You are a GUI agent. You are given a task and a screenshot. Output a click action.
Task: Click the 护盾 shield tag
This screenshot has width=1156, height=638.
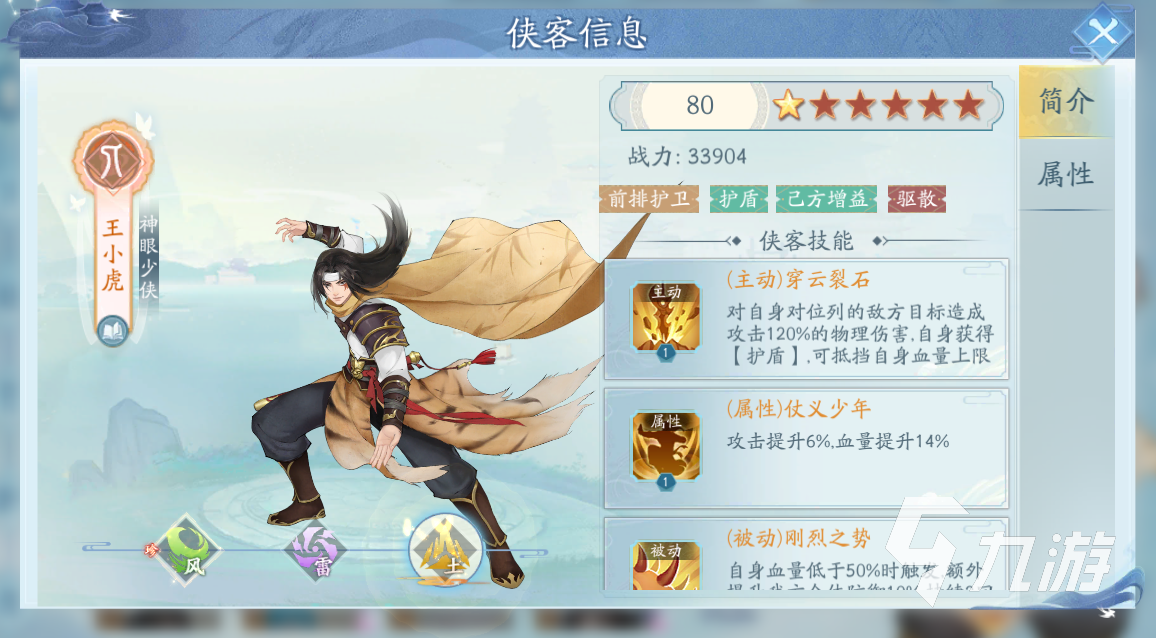tap(739, 199)
